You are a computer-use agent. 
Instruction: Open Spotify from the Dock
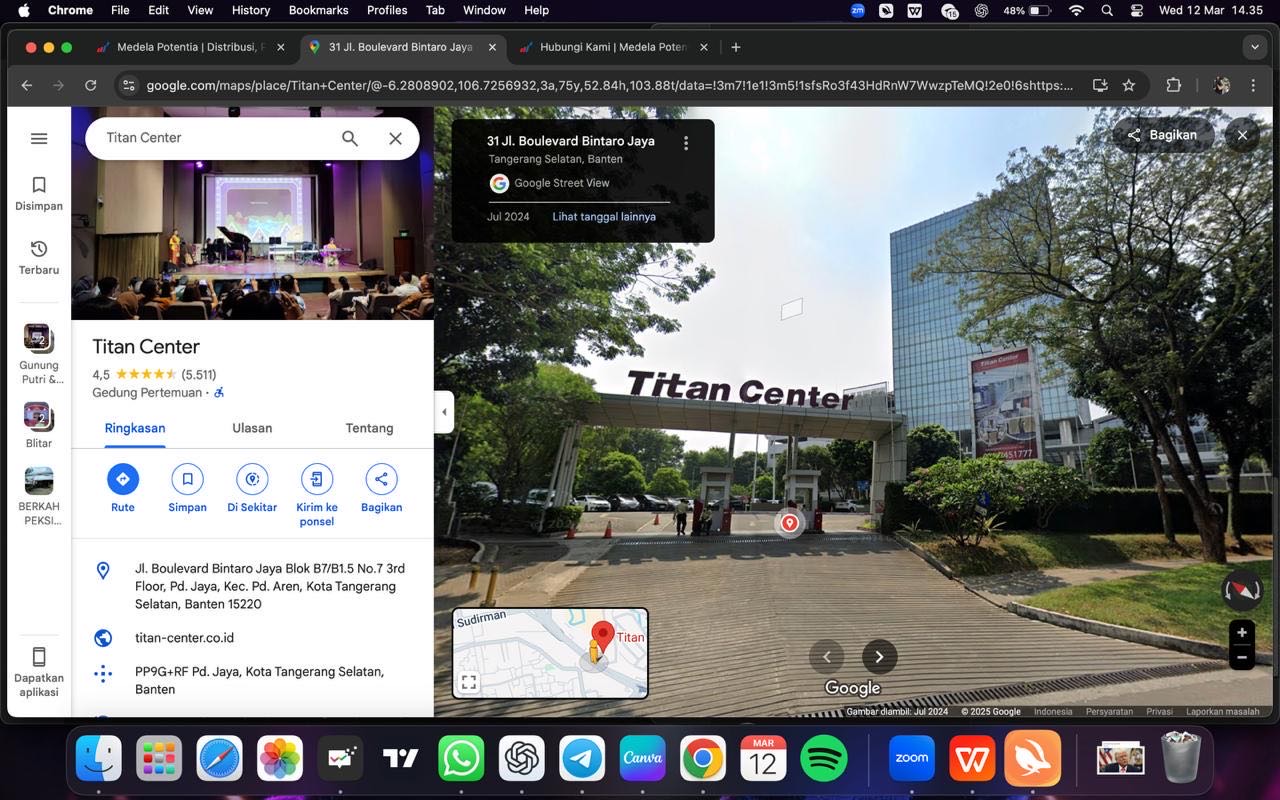(824, 759)
